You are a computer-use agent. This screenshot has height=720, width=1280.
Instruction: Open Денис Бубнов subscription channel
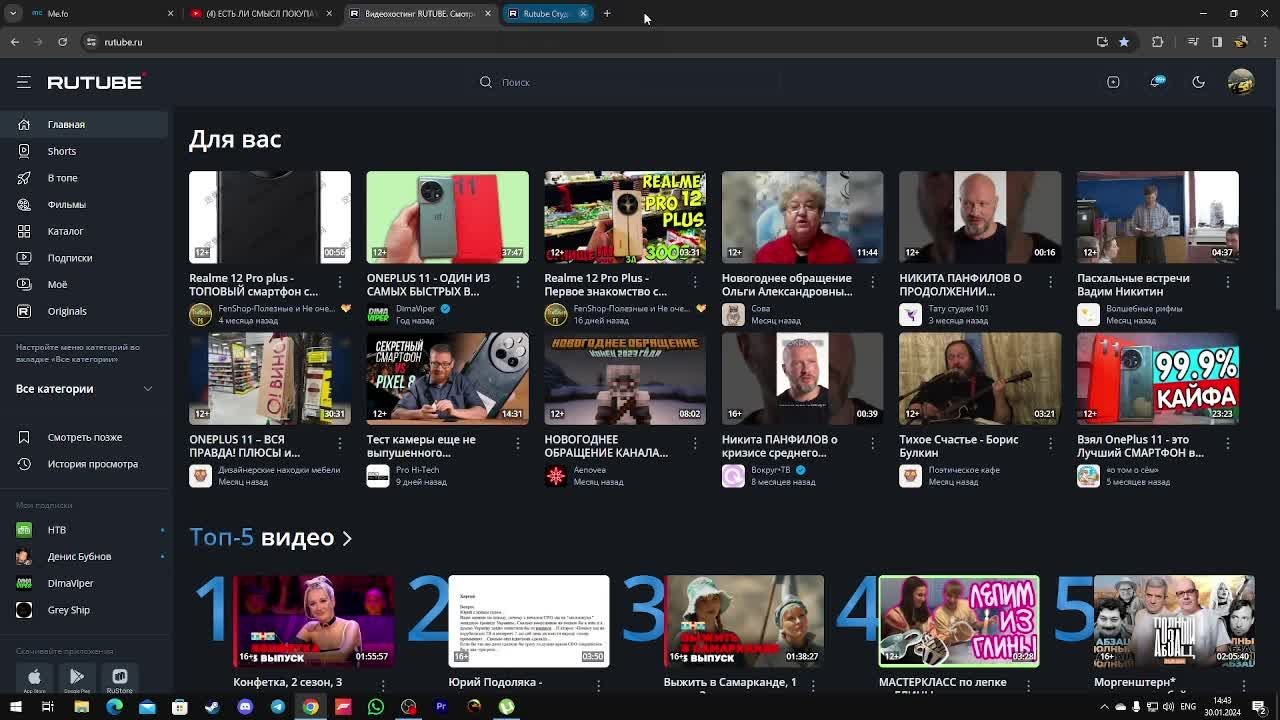[84, 556]
